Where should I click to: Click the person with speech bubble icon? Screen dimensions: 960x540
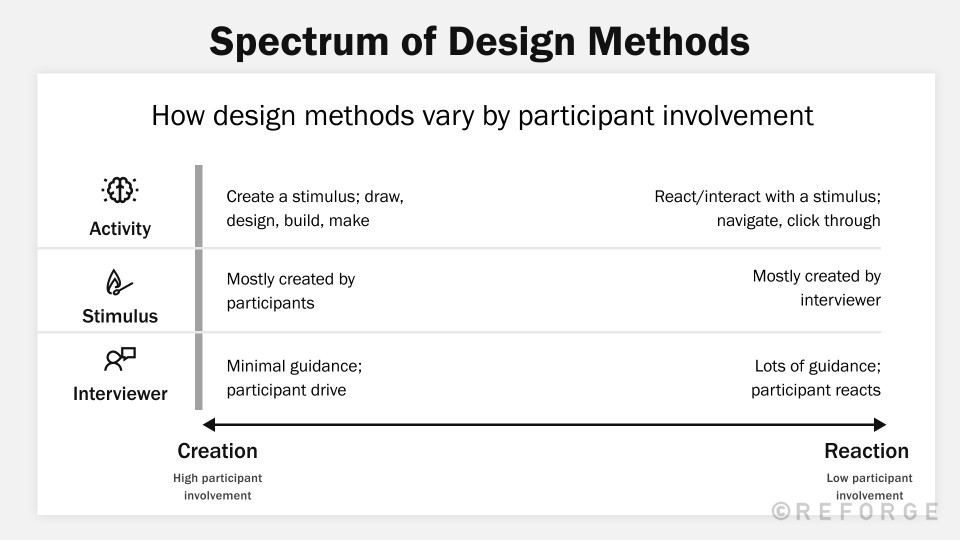coord(120,359)
